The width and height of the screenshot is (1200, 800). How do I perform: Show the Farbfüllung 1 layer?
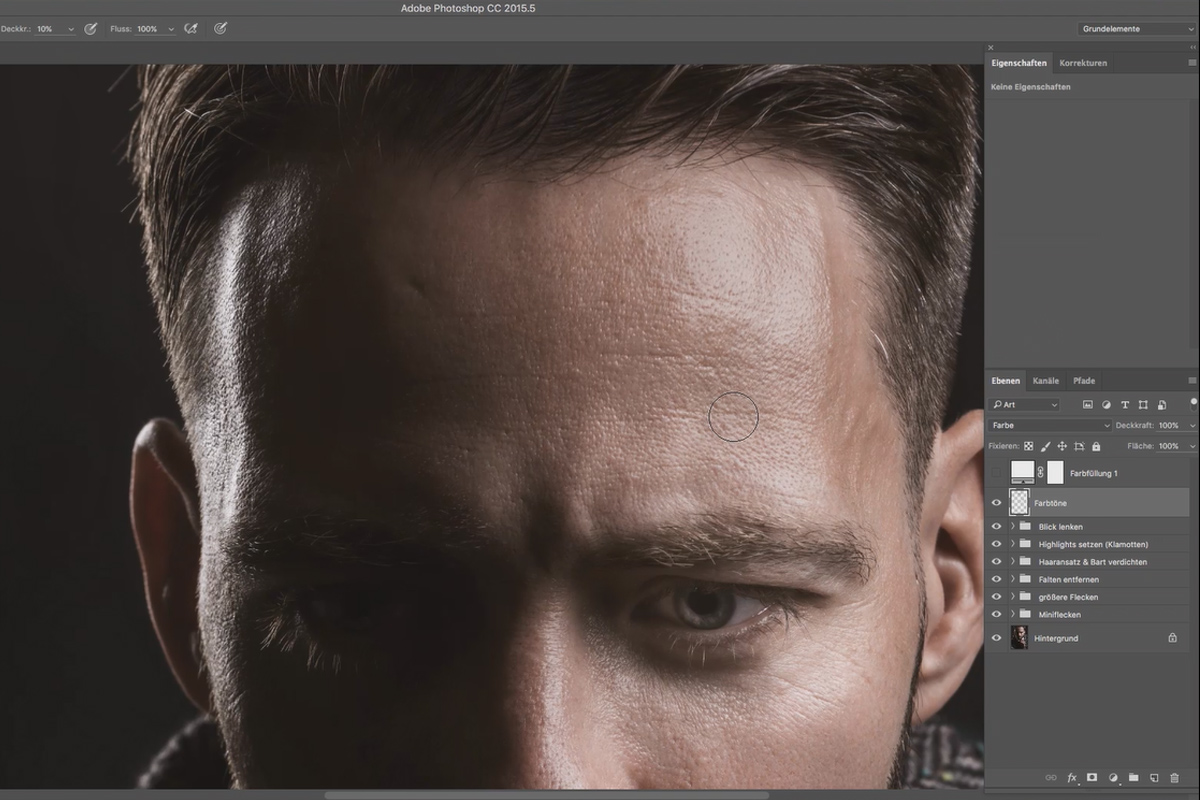coord(996,472)
